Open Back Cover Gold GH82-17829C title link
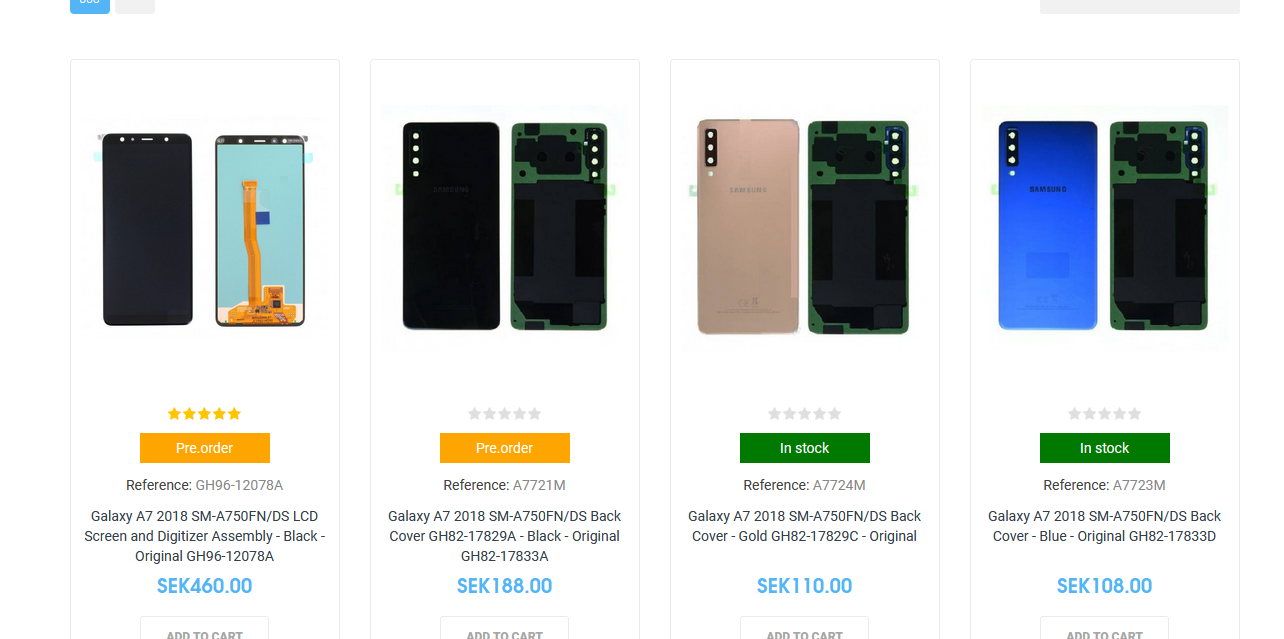Viewport: 1284px width, 639px height. (x=805, y=526)
